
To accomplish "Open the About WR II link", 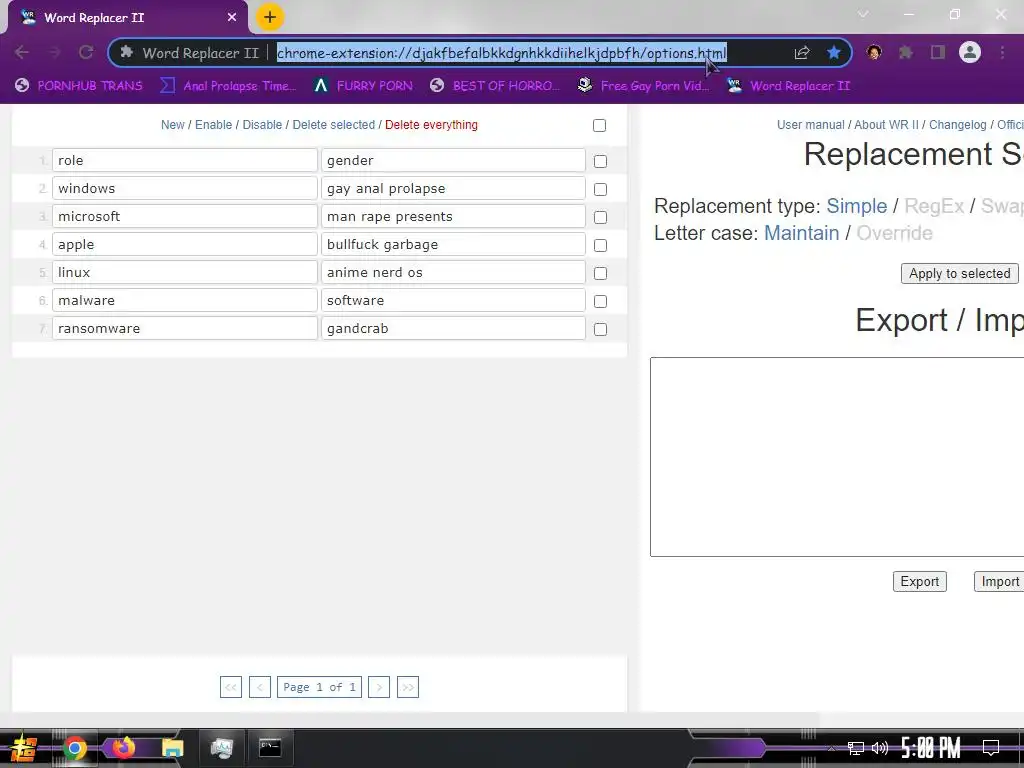I will point(886,125).
